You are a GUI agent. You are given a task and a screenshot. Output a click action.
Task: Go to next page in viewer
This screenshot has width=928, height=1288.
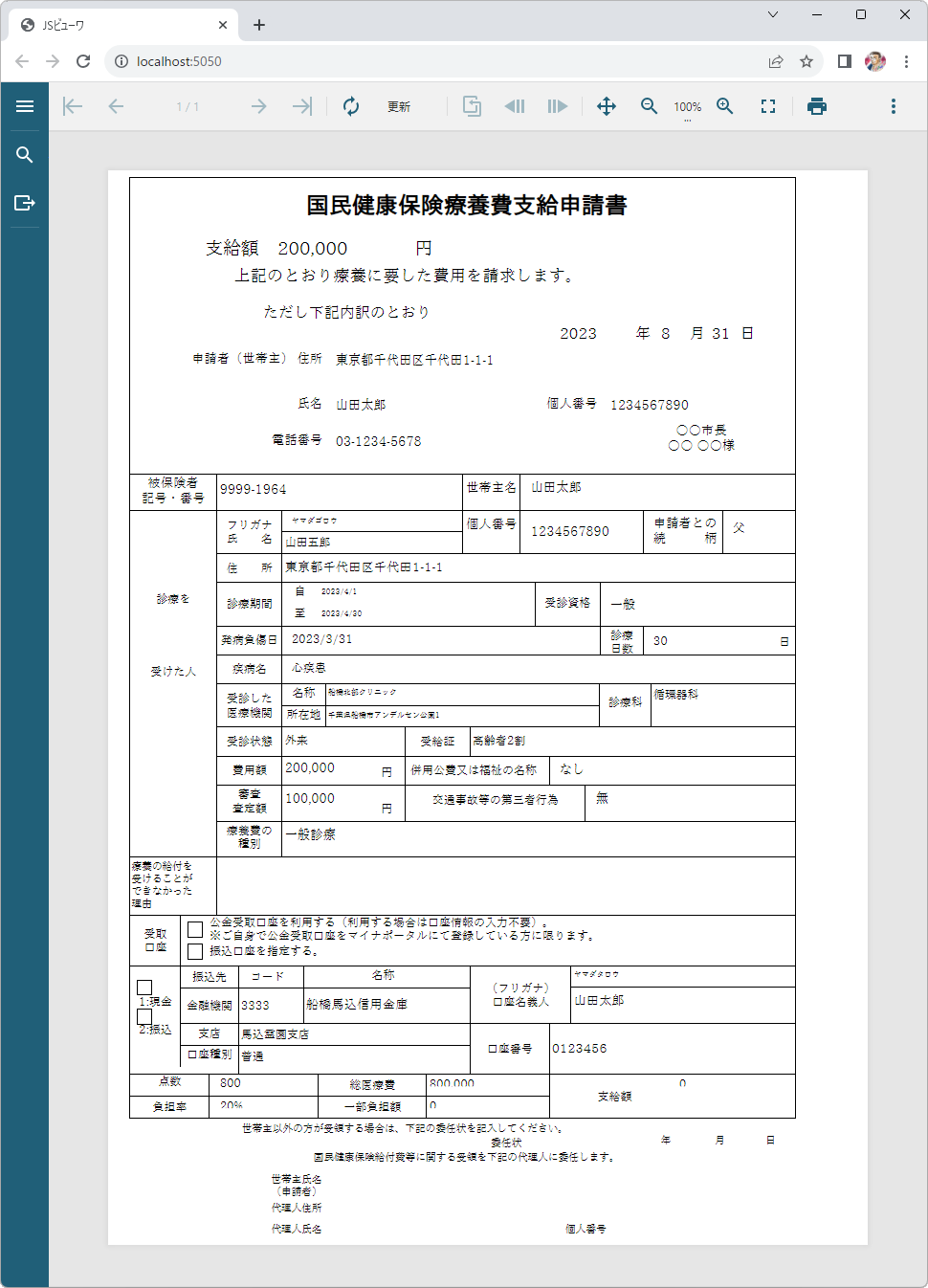click(x=258, y=106)
